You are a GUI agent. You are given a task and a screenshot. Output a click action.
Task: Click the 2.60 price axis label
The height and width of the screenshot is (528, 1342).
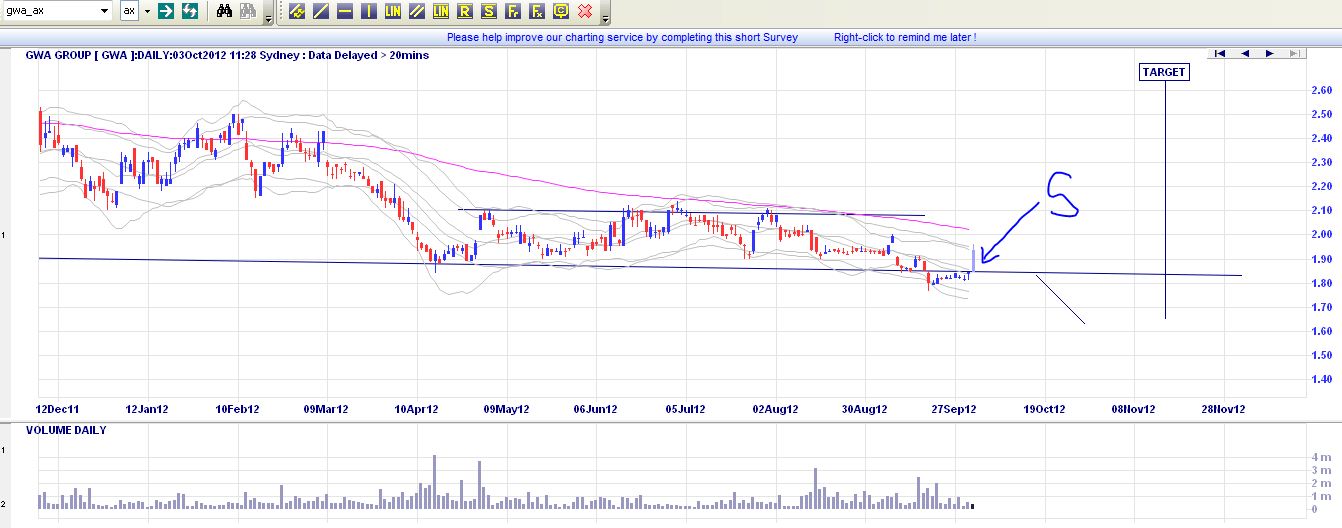click(1320, 91)
